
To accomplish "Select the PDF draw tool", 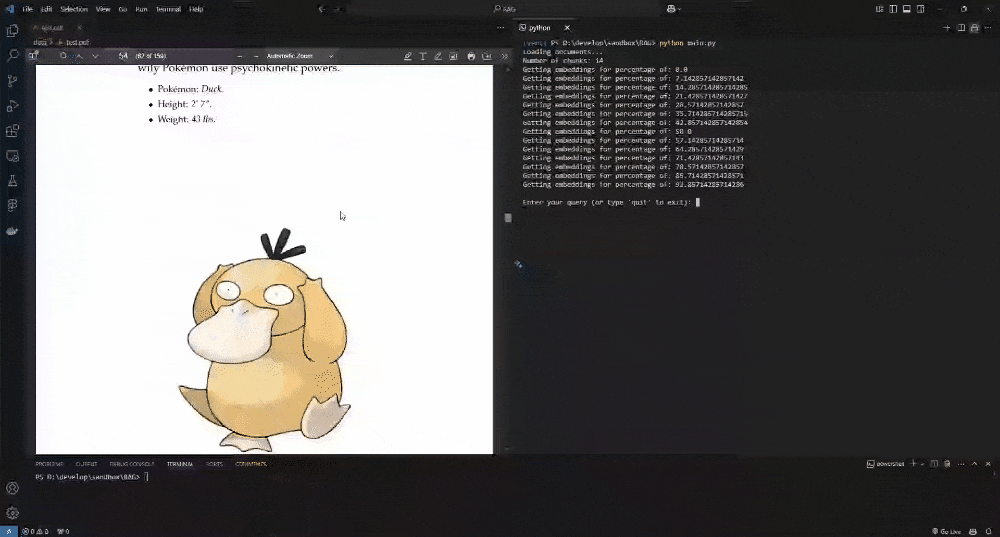I will click(438, 56).
